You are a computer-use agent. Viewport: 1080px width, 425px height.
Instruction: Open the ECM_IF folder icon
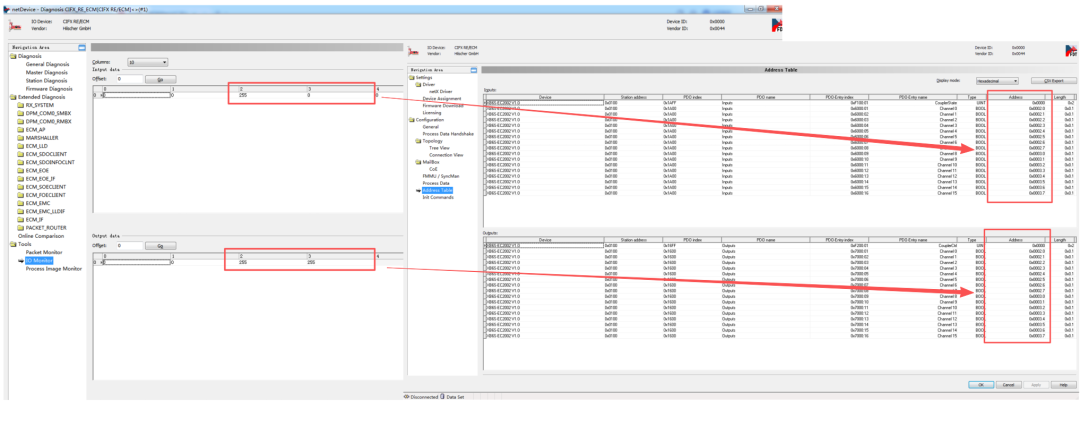pyautogui.click(x=21, y=219)
